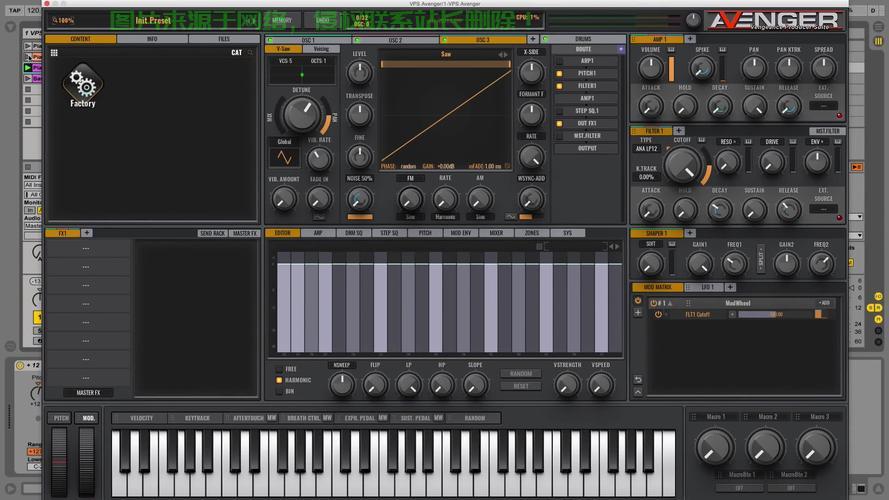Add a new oscillator with plus button
This screenshot has height=500, width=889.
[x=532, y=39]
